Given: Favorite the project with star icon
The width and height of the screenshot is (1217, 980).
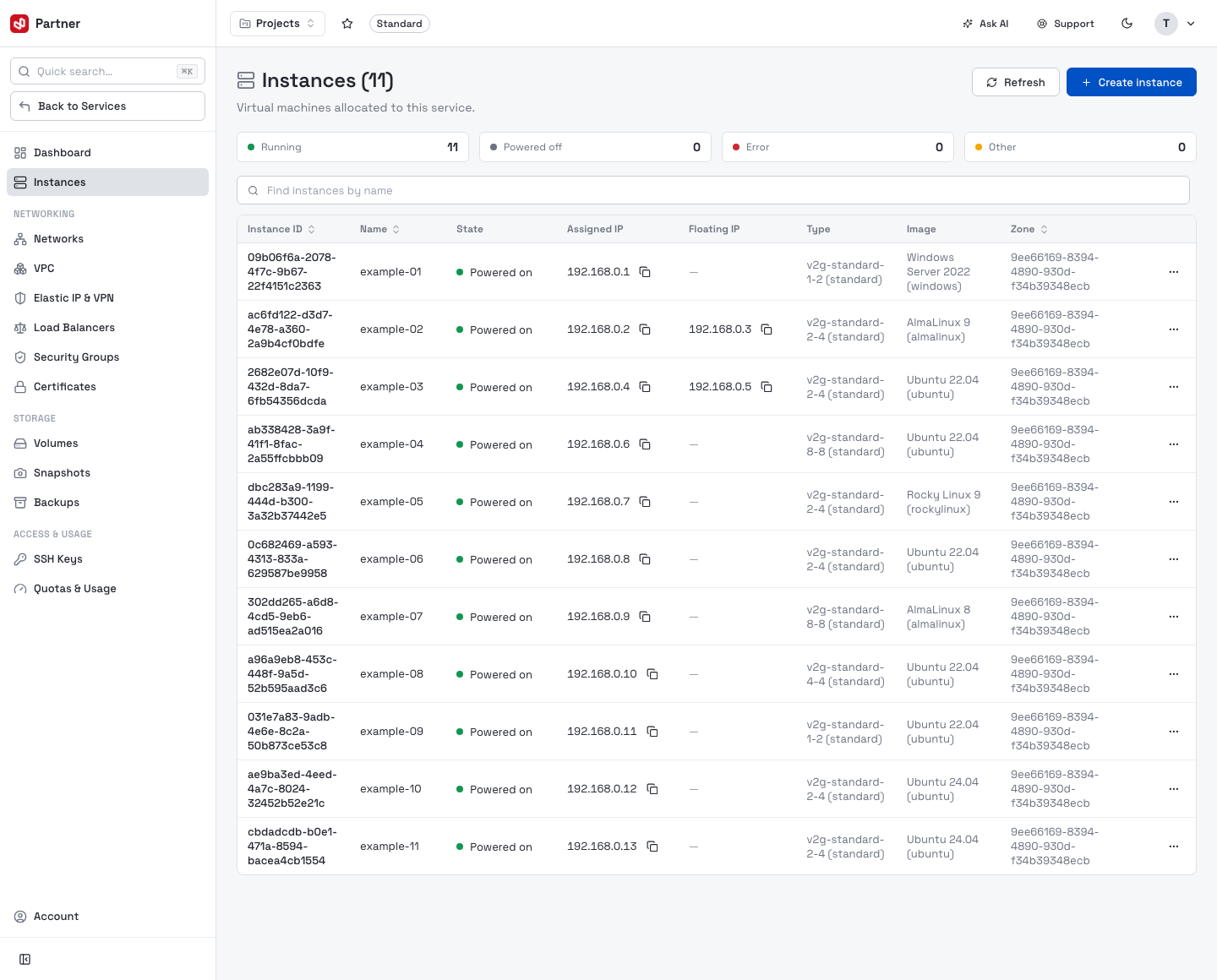Looking at the screenshot, I should tap(347, 24).
